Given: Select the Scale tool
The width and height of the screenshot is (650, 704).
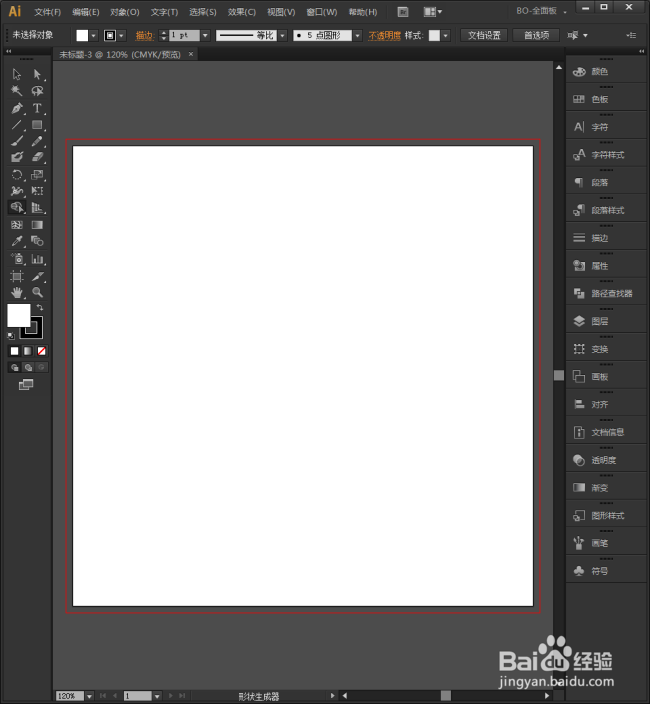Looking at the screenshot, I should point(37,175).
